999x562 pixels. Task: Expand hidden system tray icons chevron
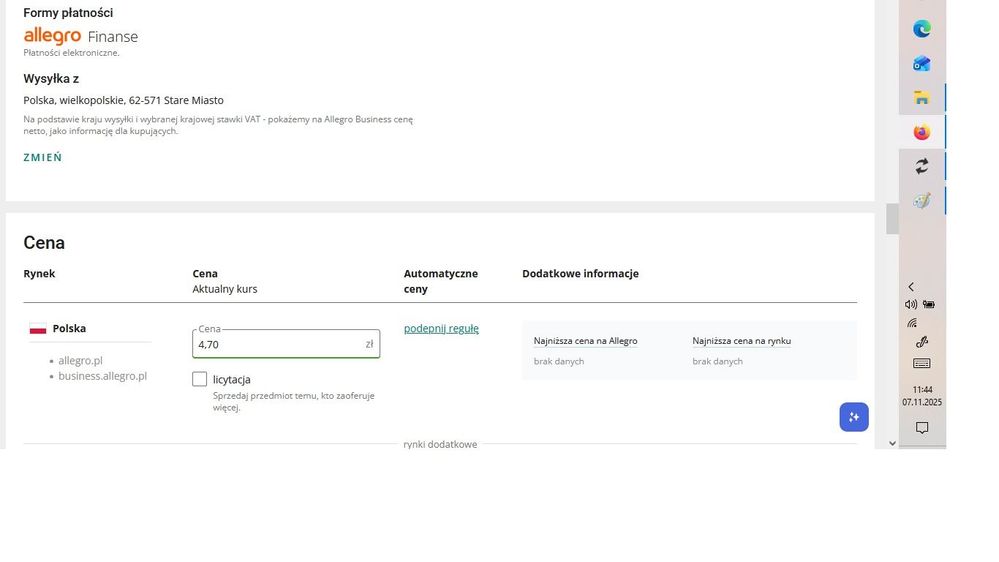[911, 287]
